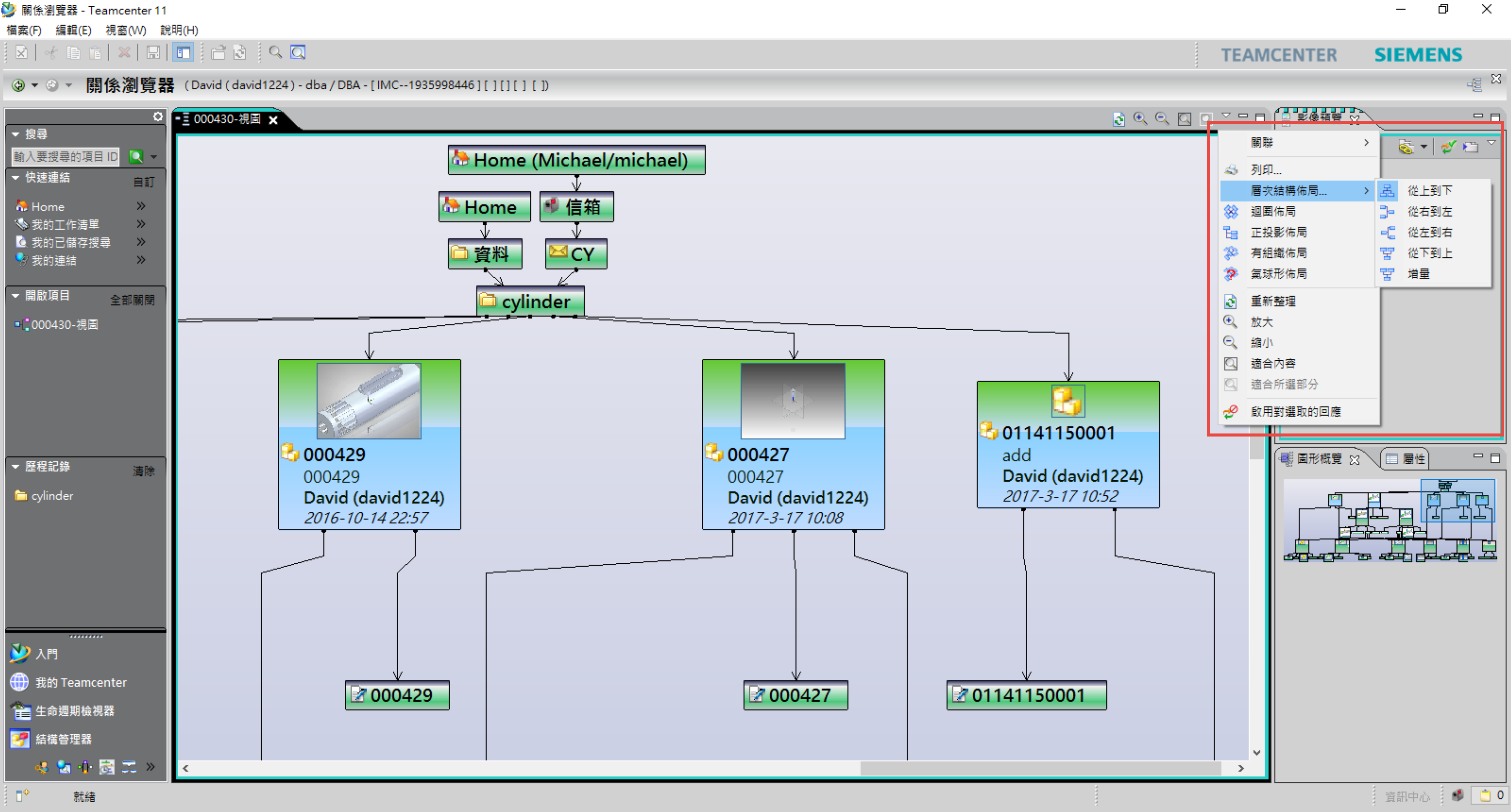The image size is (1511, 812).
Task: Select 從左到右 left-to-right layout
Action: click(x=1433, y=232)
